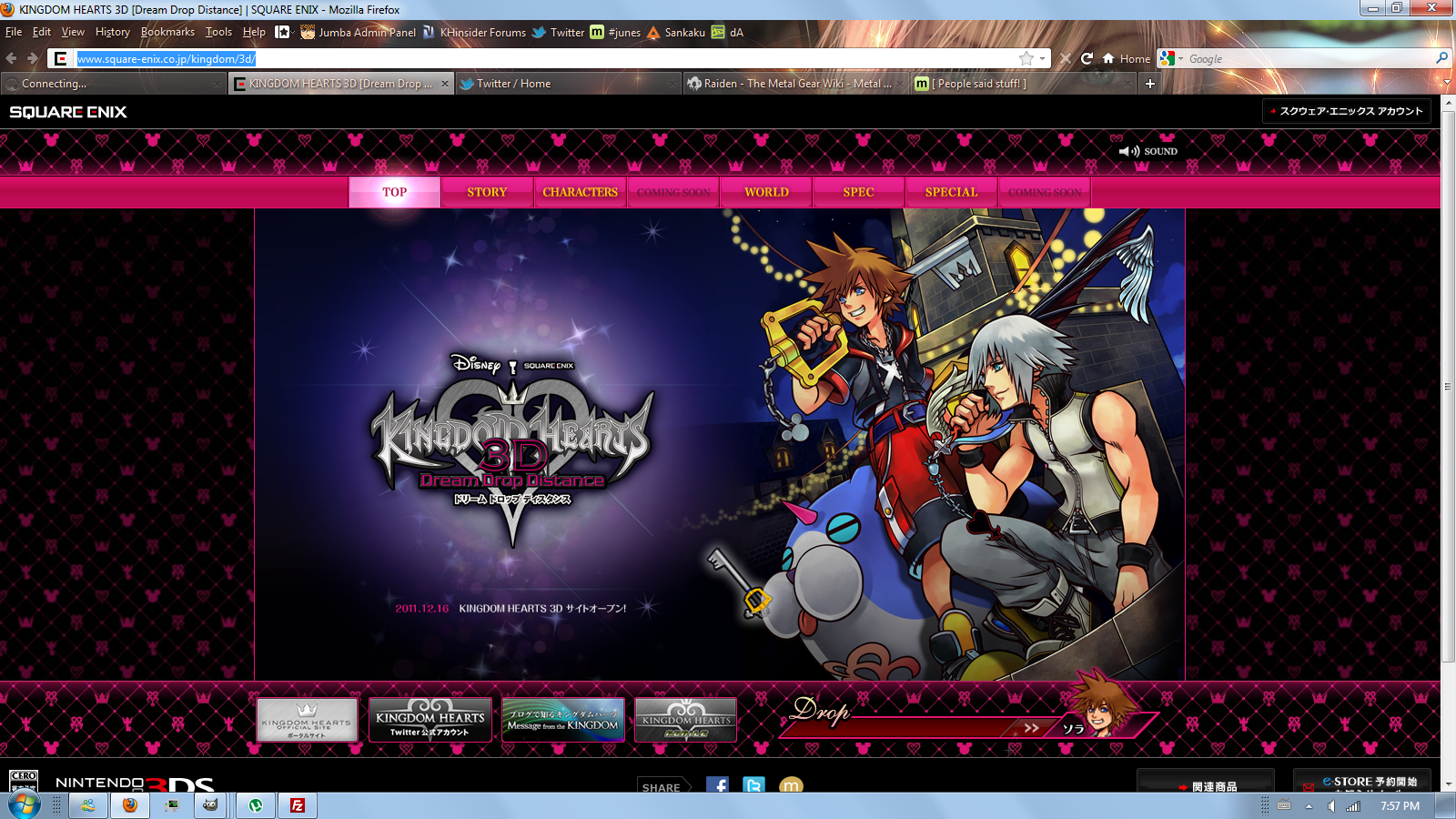Viewport: 1456px width, 819px height.
Task: Click the 2011.12.16 site open news line
Action: coord(511,608)
